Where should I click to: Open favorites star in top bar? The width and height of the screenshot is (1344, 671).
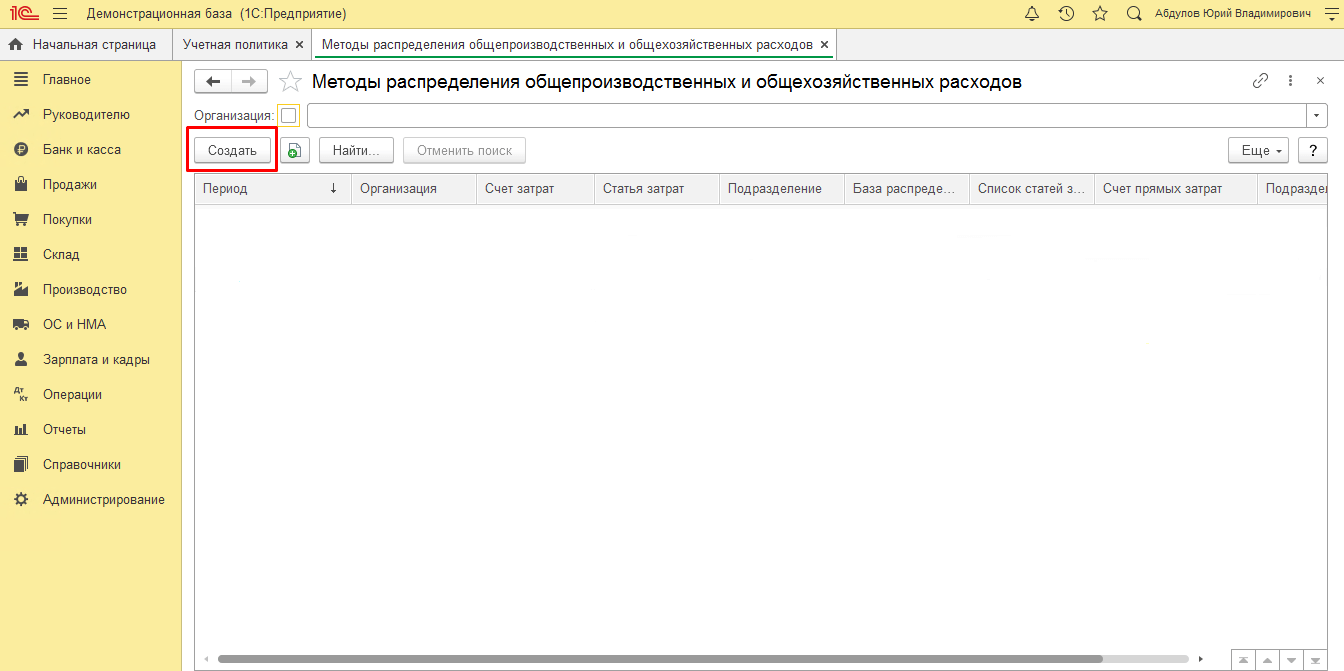[1100, 14]
